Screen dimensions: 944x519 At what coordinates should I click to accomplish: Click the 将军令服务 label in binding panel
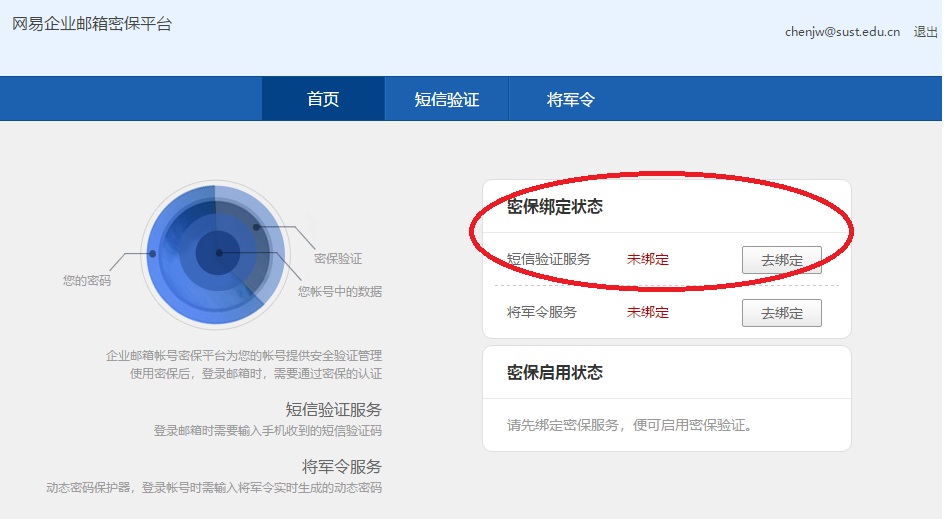coord(542,312)
